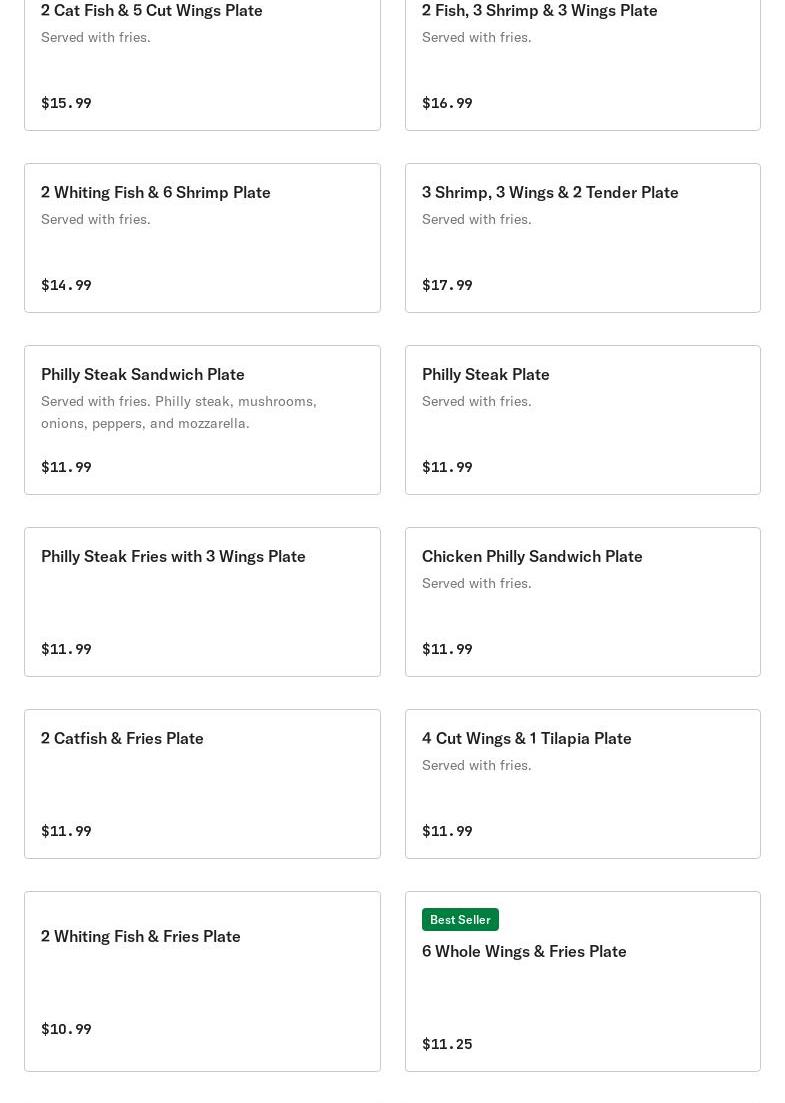The image size is (785, 1103).
Task: Click 3 Shrimp, 3 Wings & 2 Tender Plate
Action: [x=550, y=192]
